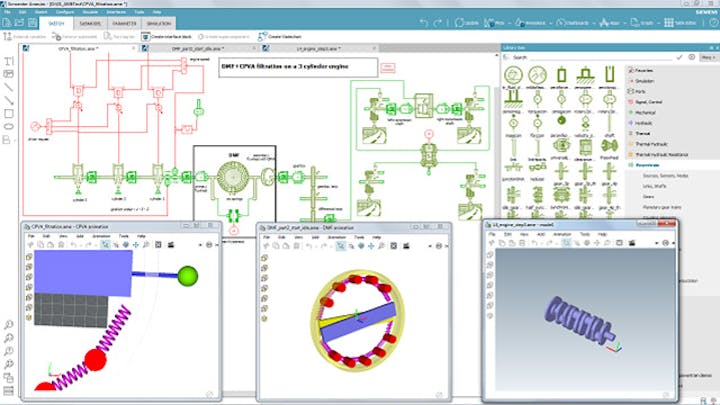This screenshot has height=405, width=720.
Task: Click the new file icon in top toolbar
Action: (x=6, y=22)
